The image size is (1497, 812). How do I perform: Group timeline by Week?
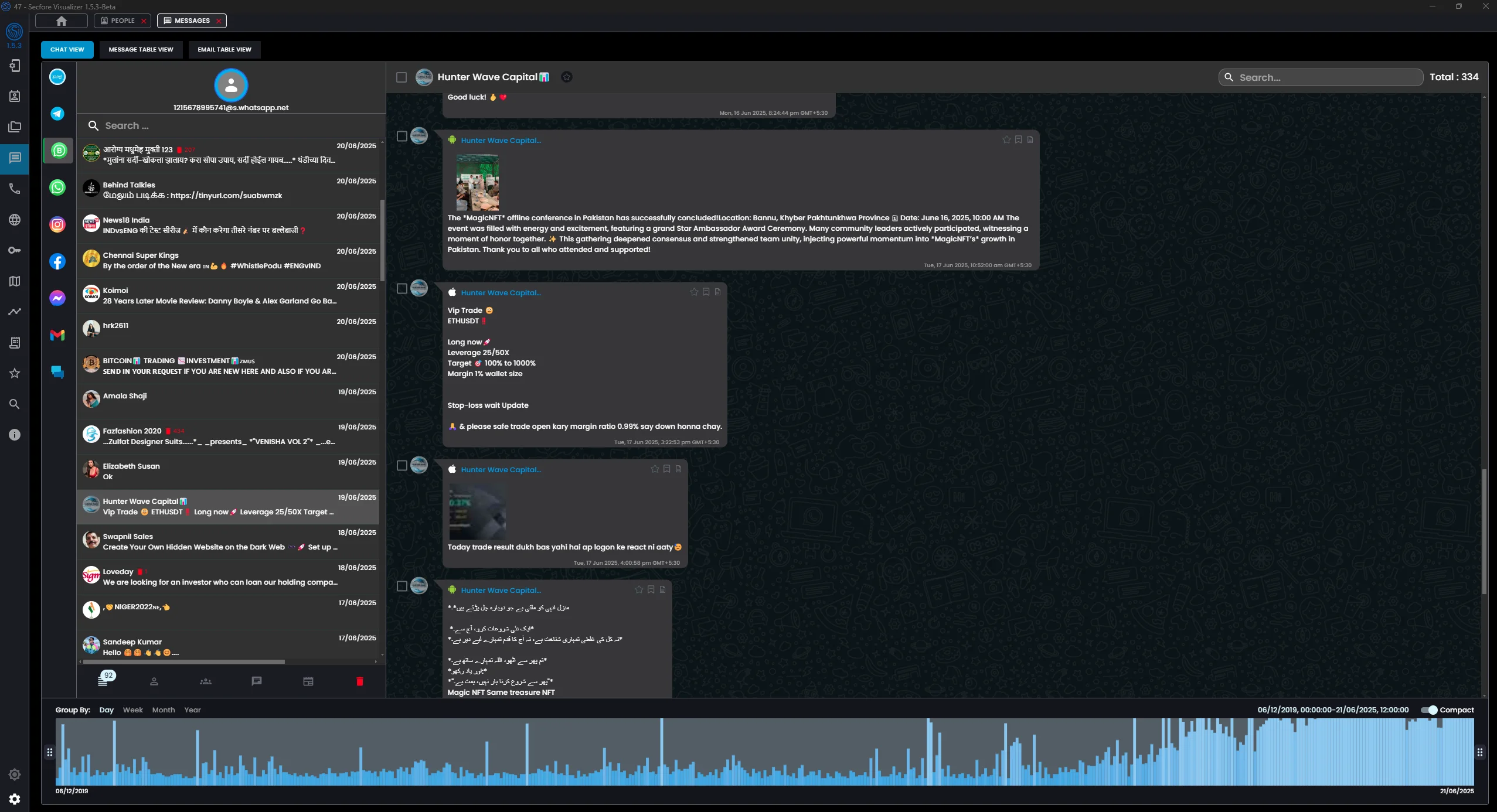[x=132, y=709]
